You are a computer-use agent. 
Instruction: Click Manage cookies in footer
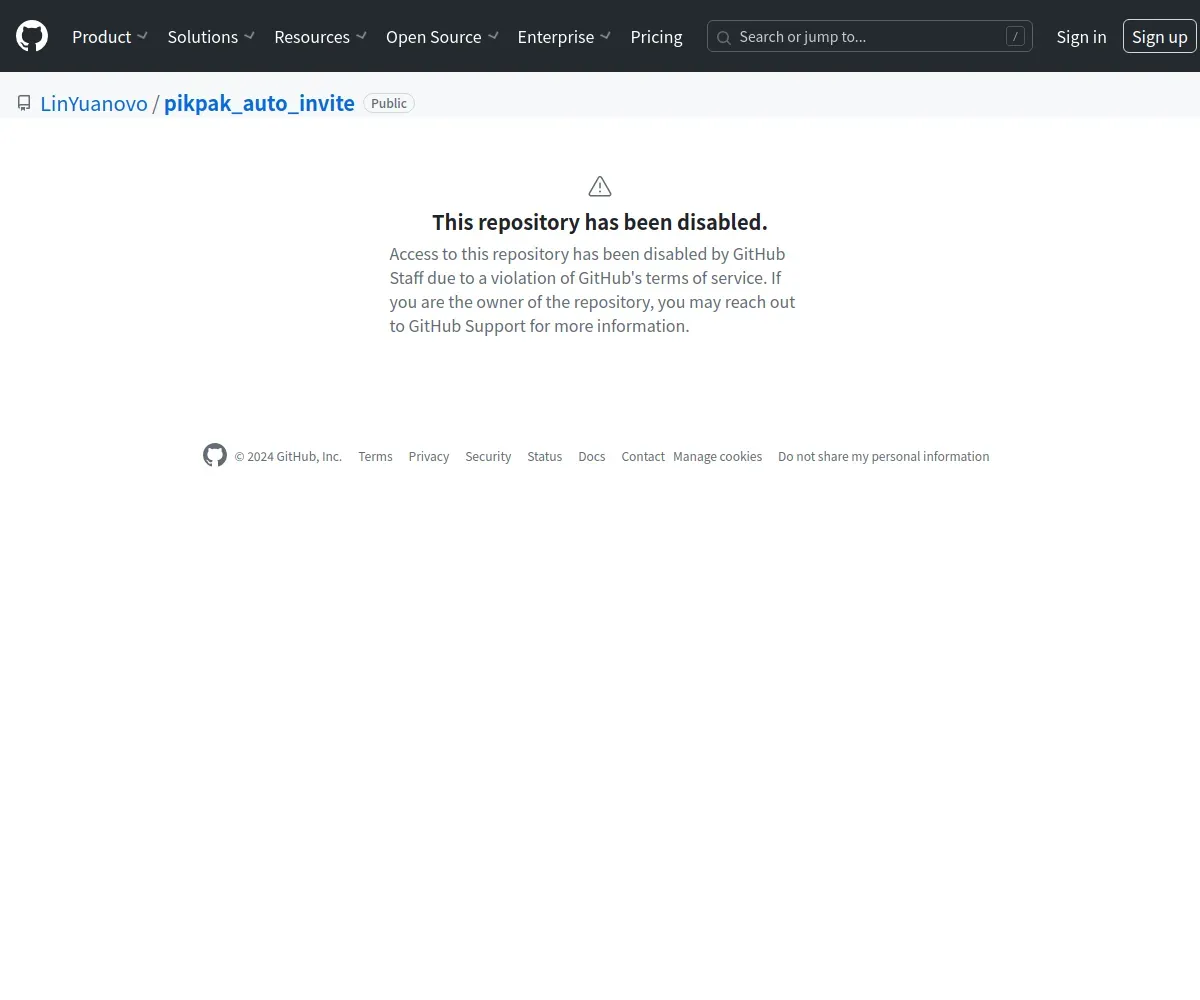(x=717, y=456)
